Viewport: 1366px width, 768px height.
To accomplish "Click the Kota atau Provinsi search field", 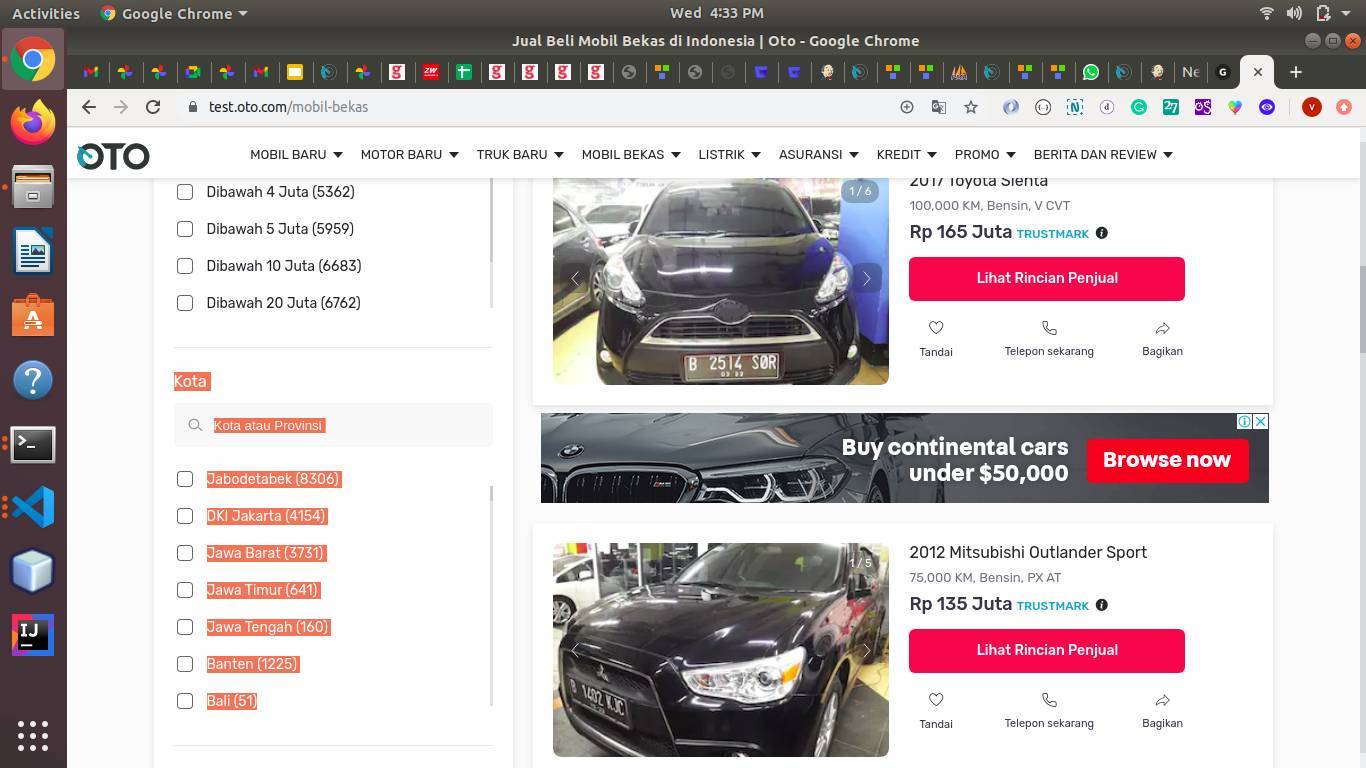I will click(x=333, y=425).
